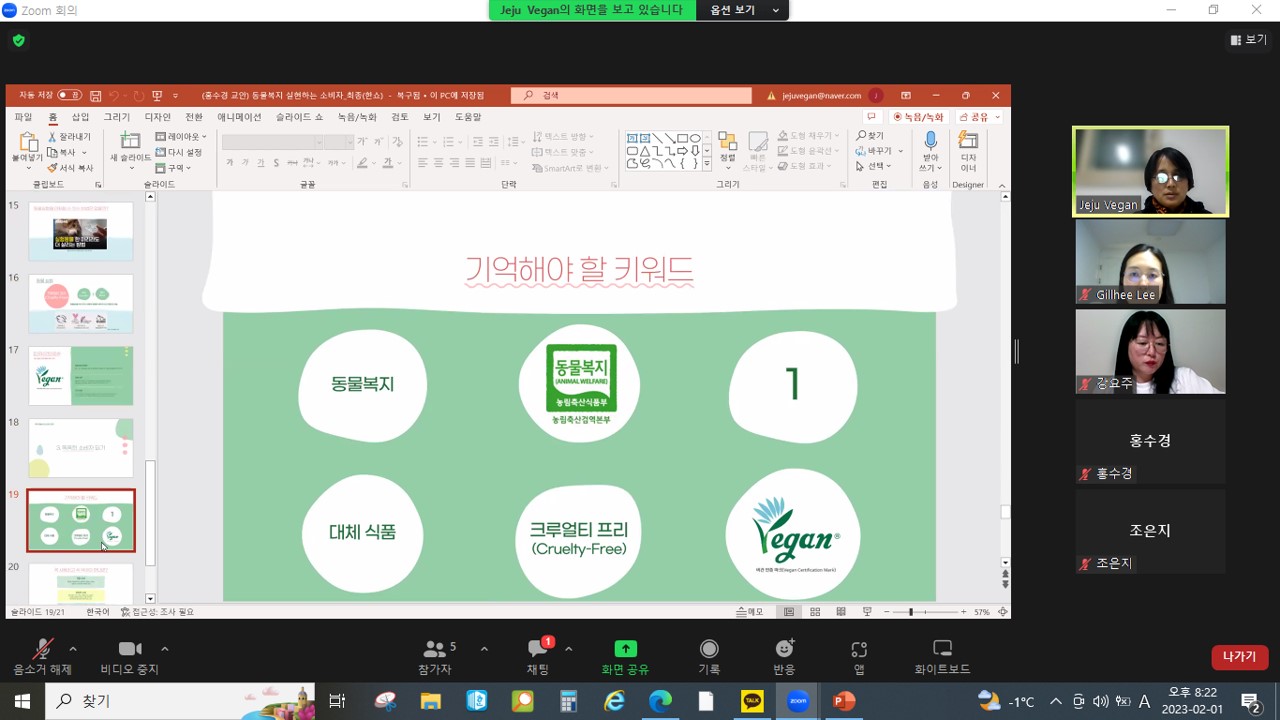Click PowerPoint save icon
Screen dimensions: 1280x720
[96, 96]
